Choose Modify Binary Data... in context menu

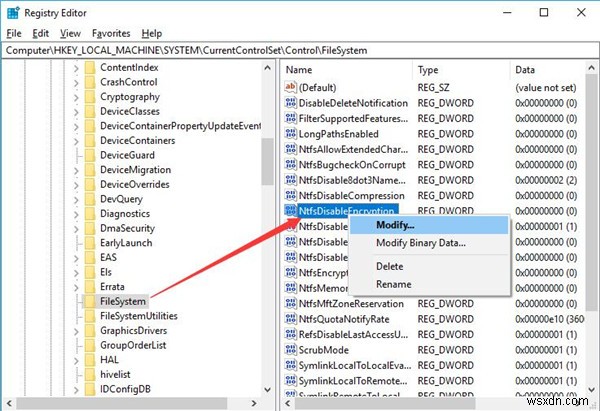[x=429, y=243]
